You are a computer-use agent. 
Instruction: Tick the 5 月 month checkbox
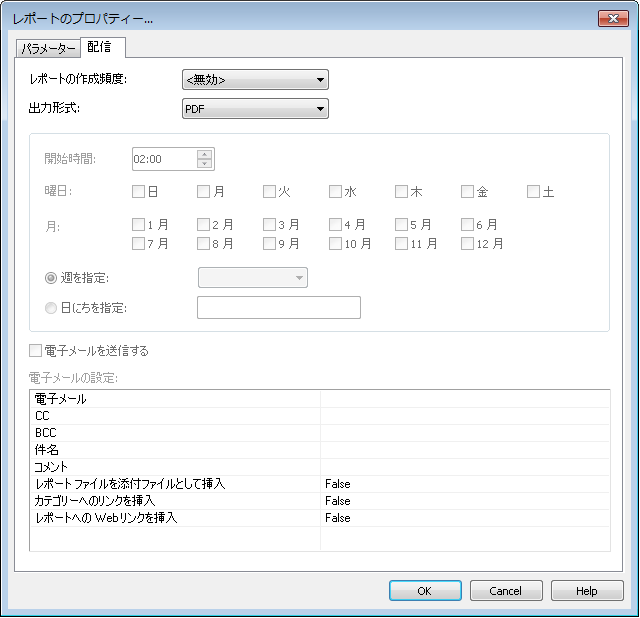pos(402,225)
